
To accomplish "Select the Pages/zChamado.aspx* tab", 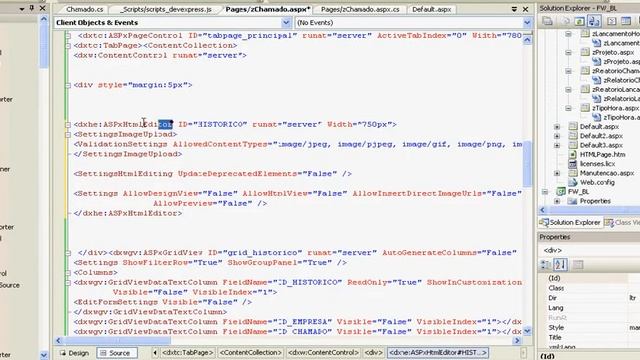I will pos(268,9).
